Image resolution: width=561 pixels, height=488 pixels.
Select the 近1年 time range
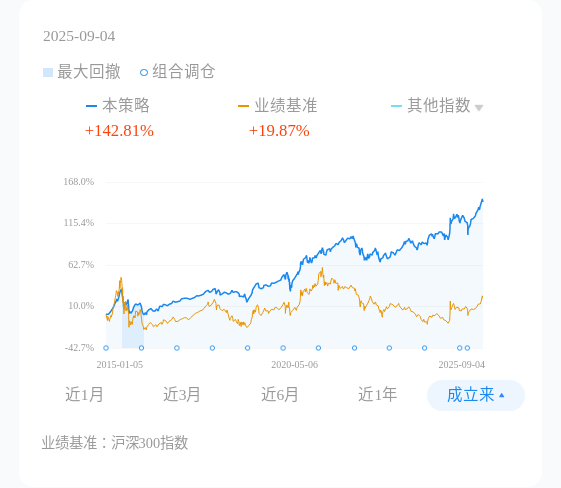[x=377, y=395]
